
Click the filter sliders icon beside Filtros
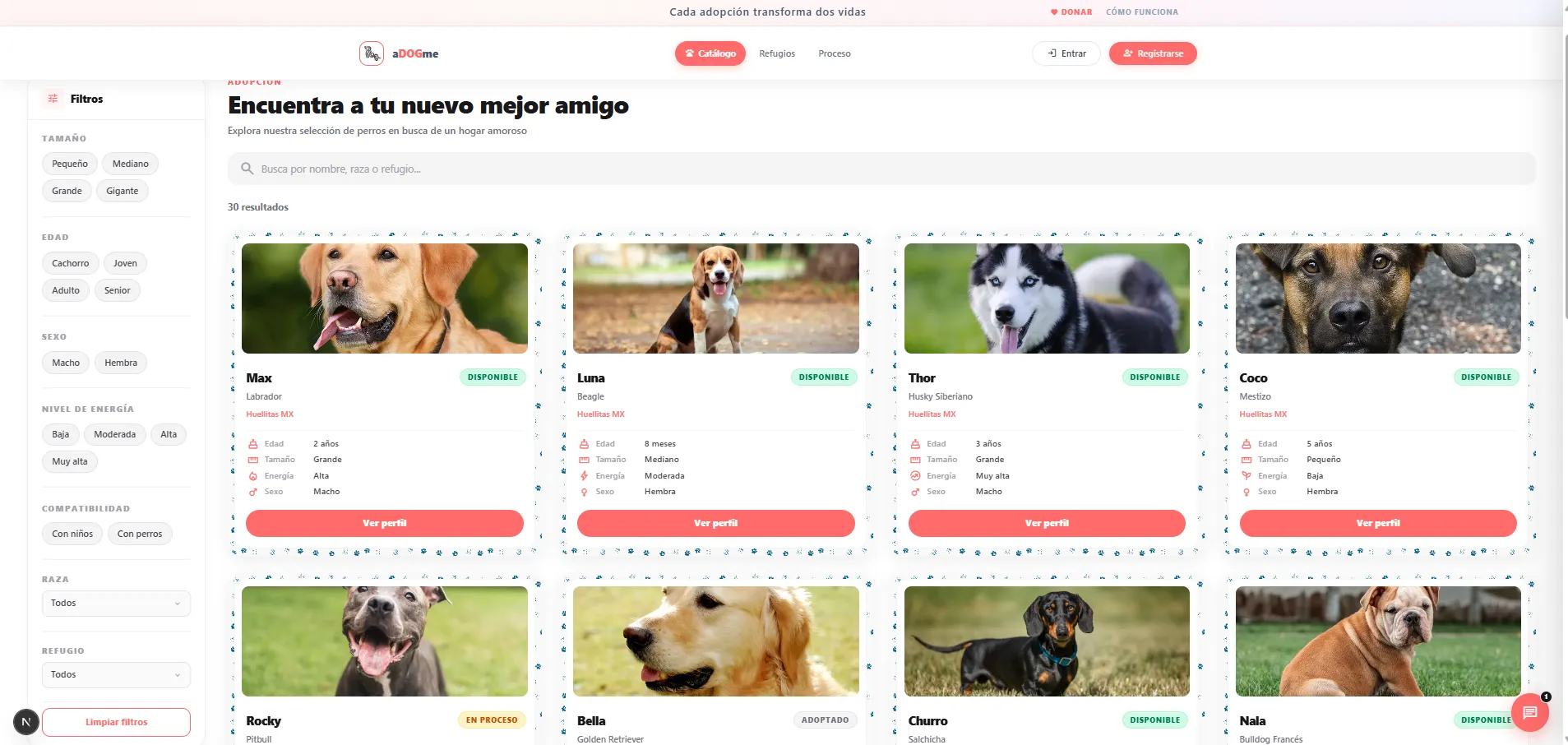(x=53, y=99)
